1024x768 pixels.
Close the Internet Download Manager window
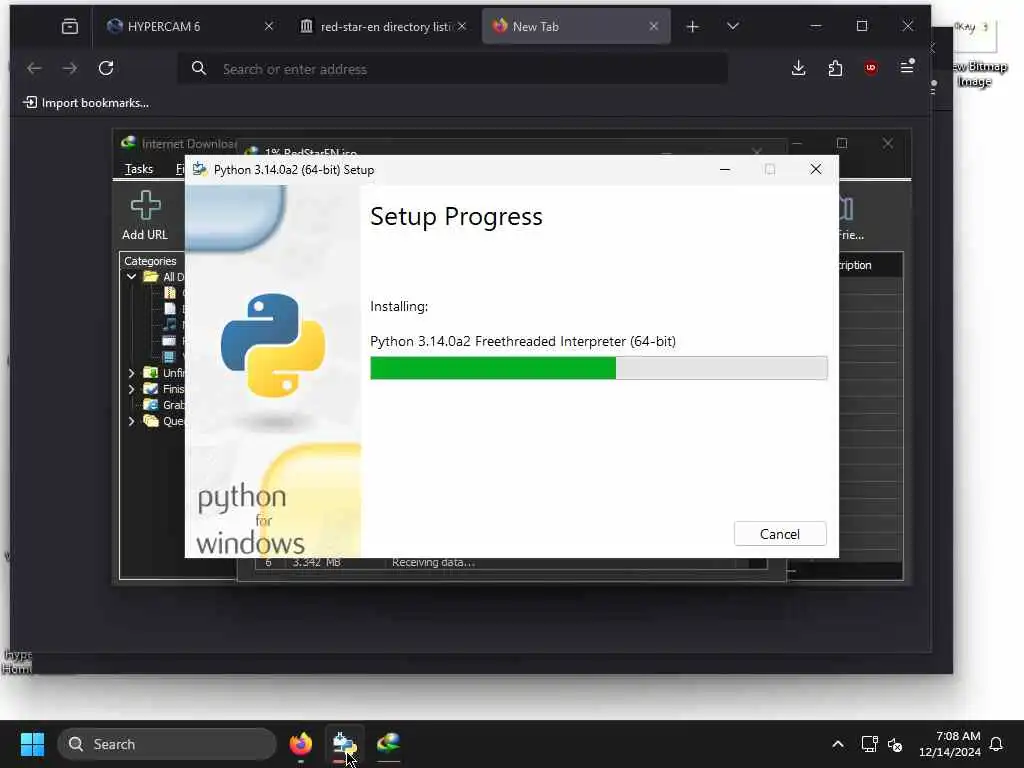888,143
